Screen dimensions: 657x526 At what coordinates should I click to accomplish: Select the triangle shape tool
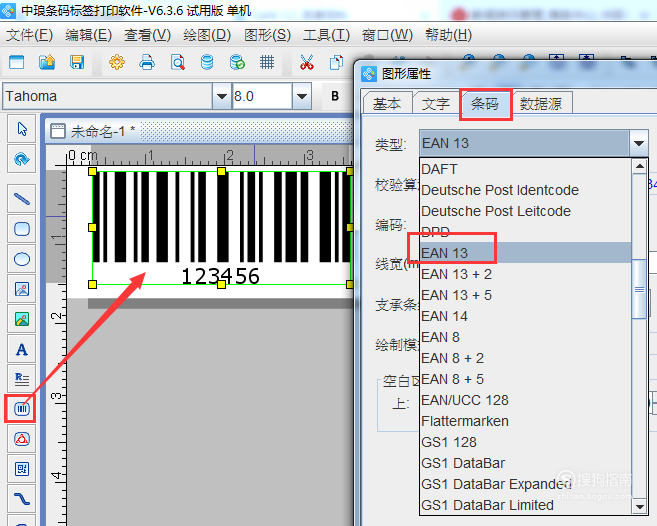click(x=22, y=439)
